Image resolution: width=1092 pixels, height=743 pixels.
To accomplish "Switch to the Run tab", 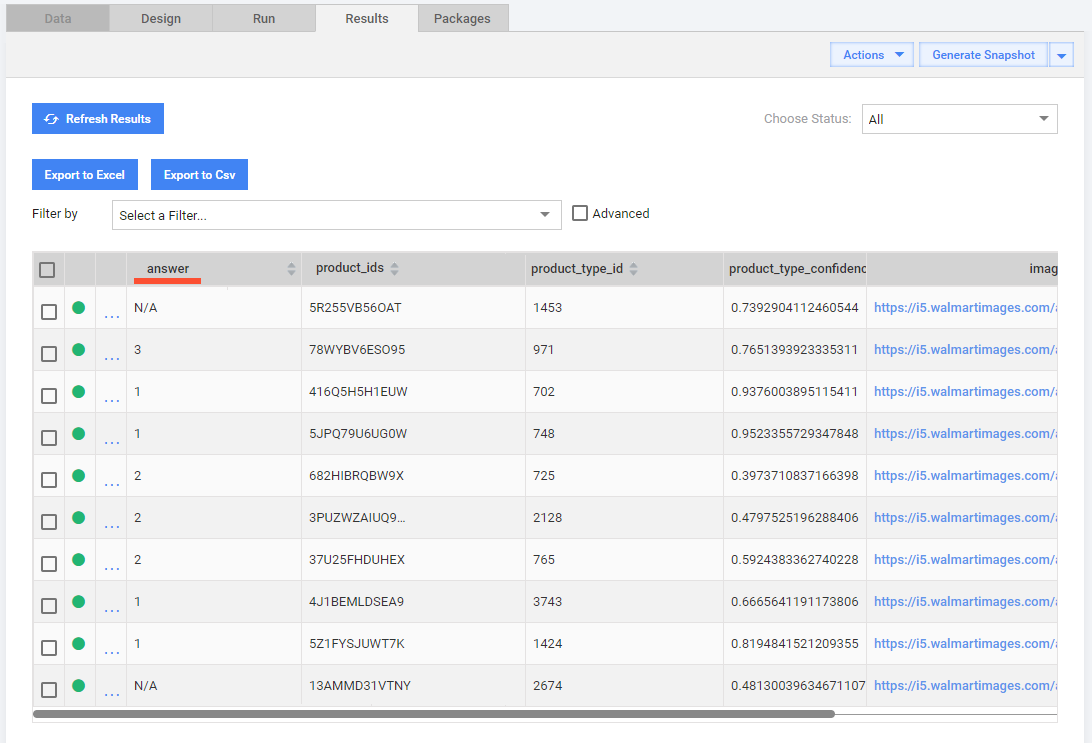I will [264, 19].
